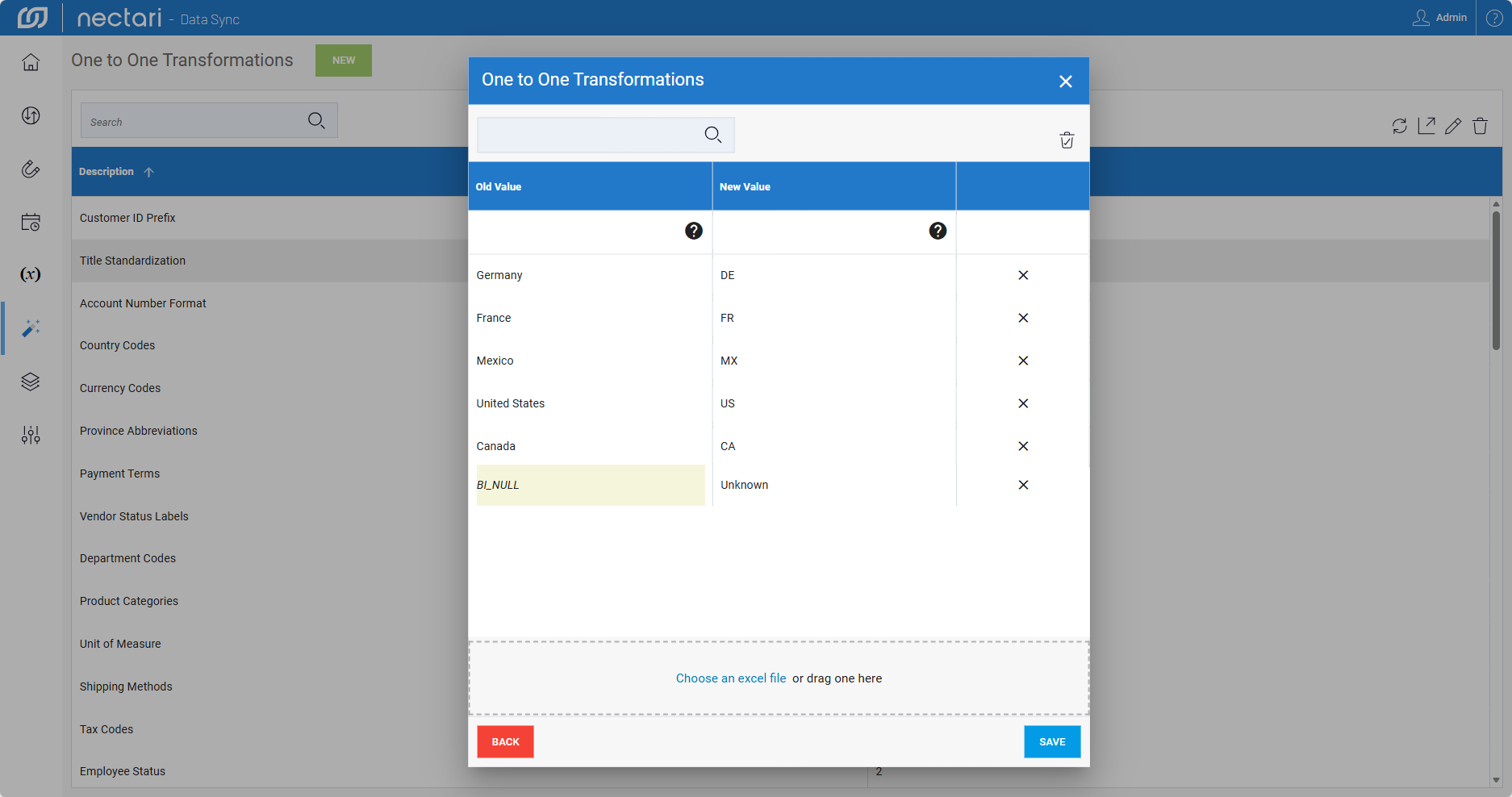
Task: Remove the Germany row
Action: pos(1023,275)
